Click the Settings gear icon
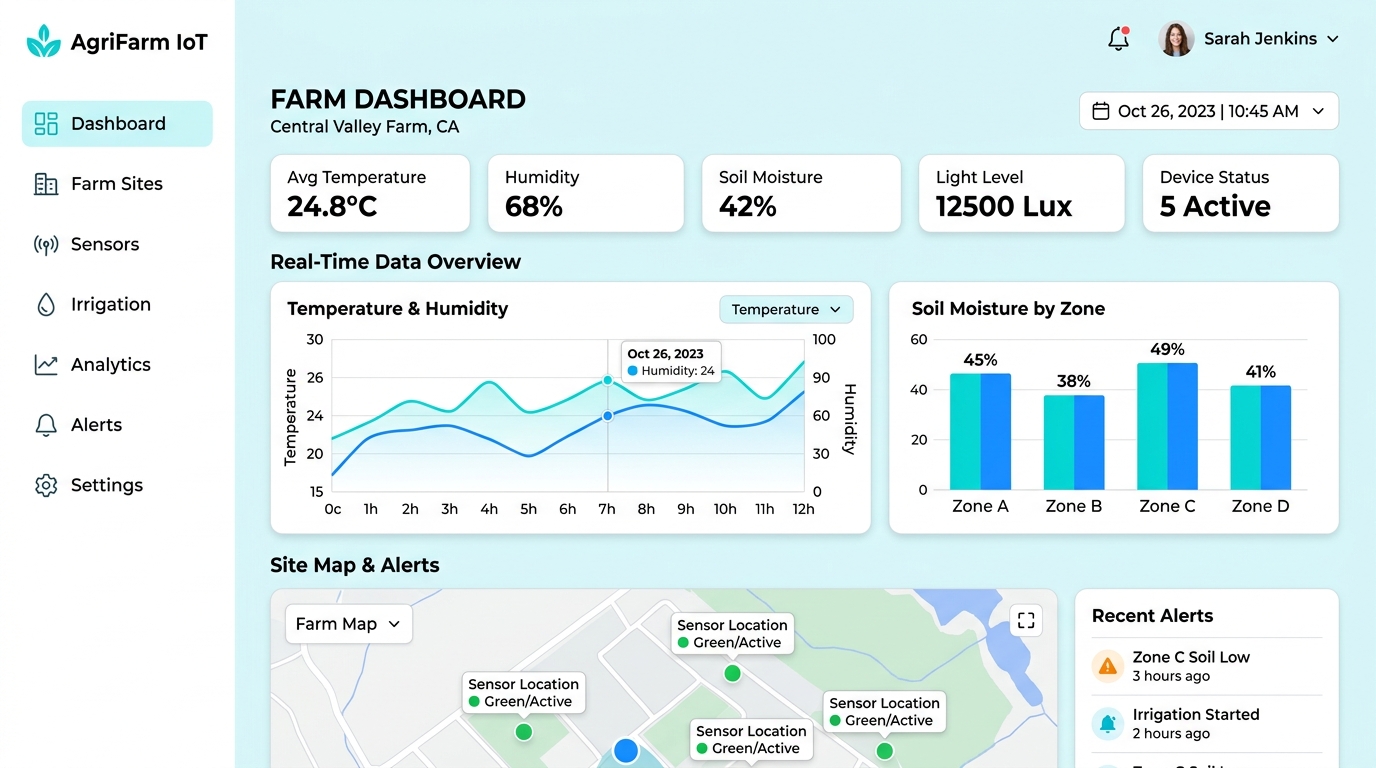This screenshot has height=768, width=1376. [46, 485]
